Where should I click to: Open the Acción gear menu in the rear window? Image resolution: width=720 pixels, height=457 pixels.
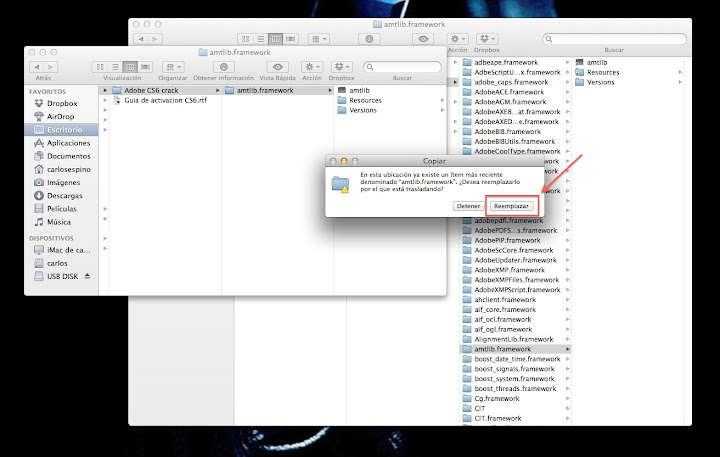[x=457, y=39]
